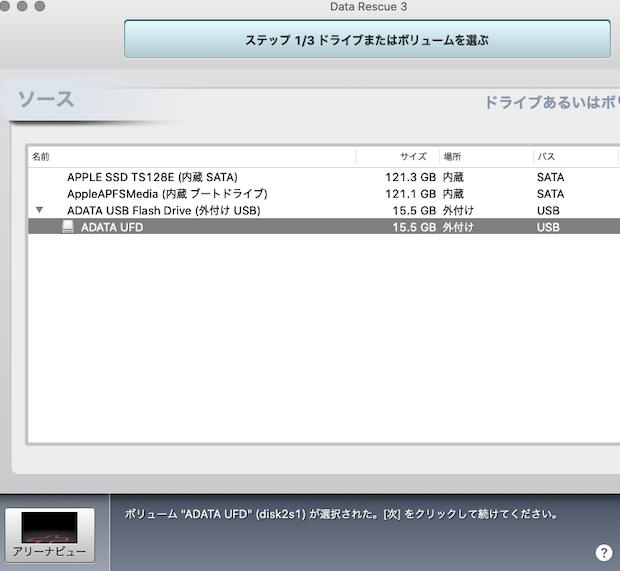The width and height of the screenshot is (620, 571).
Task: Collapse the ADATA USB Flash Drive disclosure triangle
Action: 39,210
